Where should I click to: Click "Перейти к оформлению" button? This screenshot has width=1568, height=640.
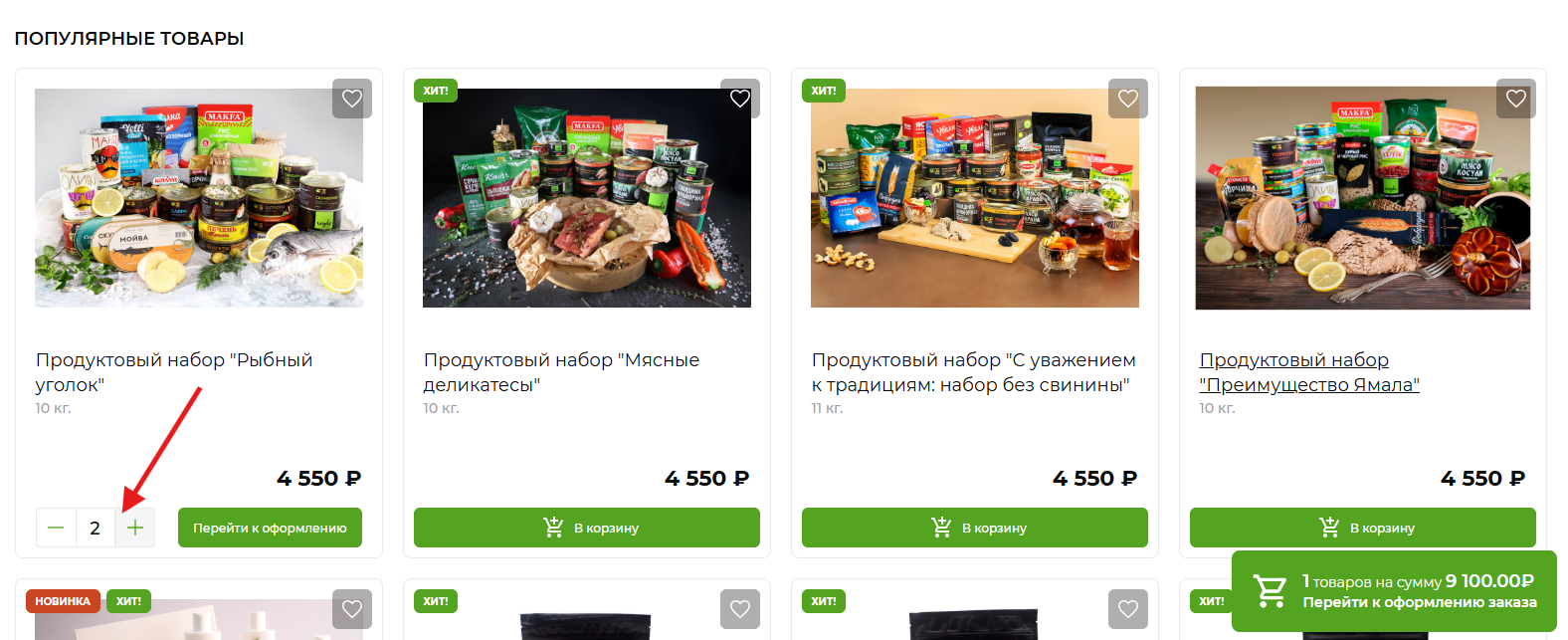click(270, 528)
